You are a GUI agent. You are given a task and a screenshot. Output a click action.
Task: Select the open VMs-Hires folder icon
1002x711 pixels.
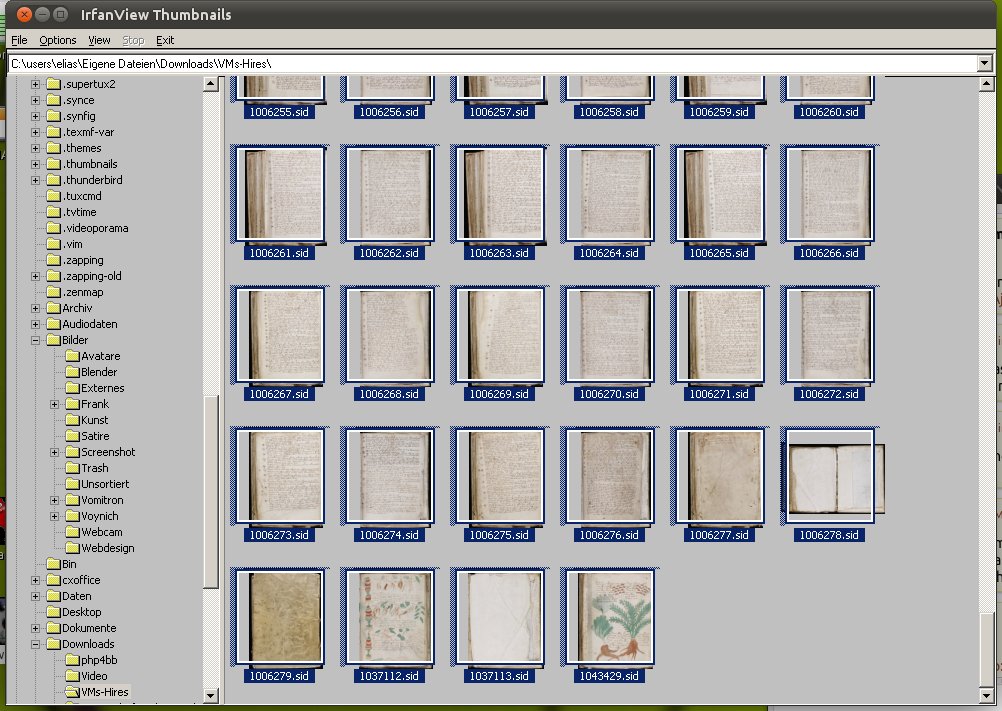(x=72, y=692)
